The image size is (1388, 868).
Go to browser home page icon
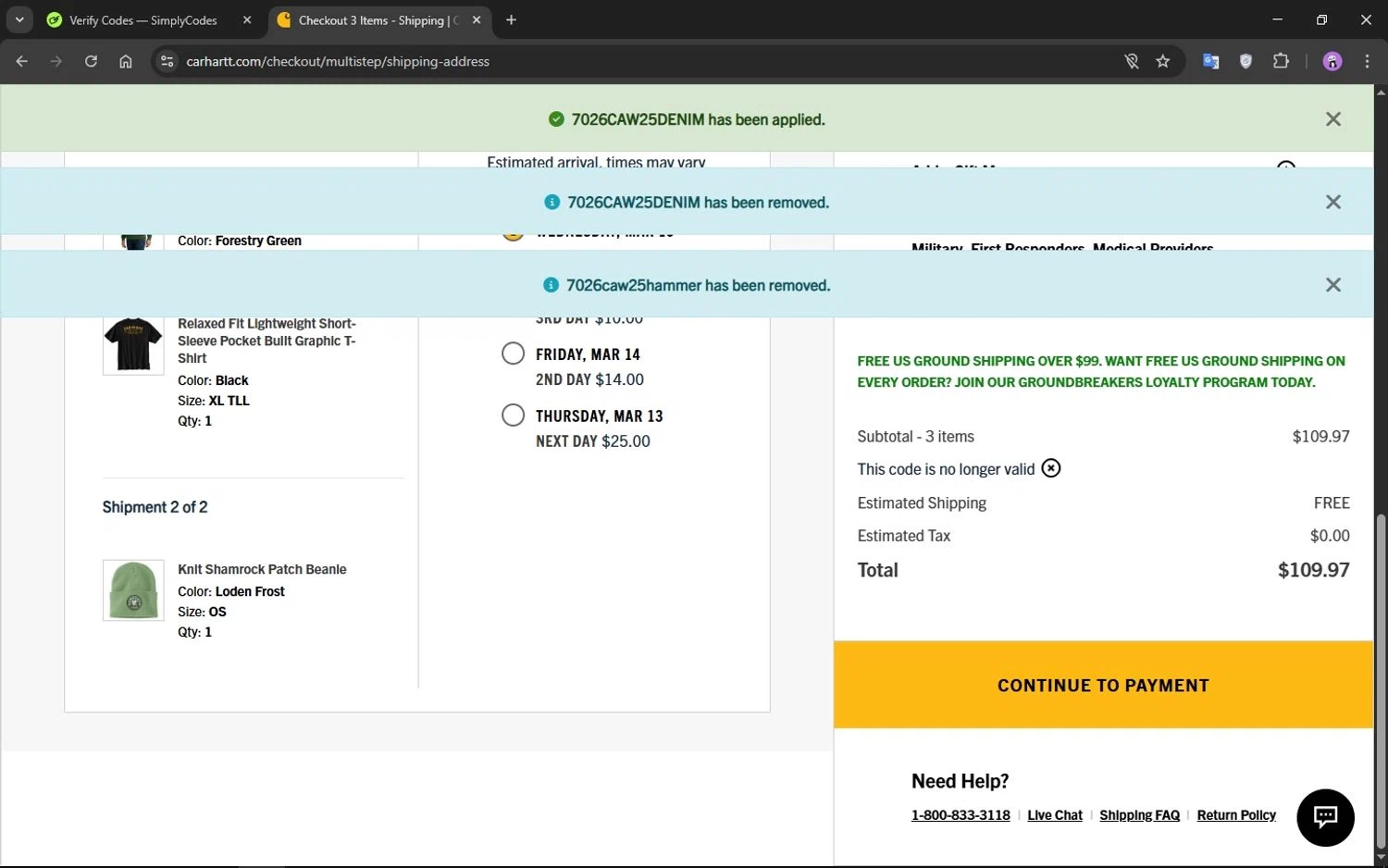126,62
